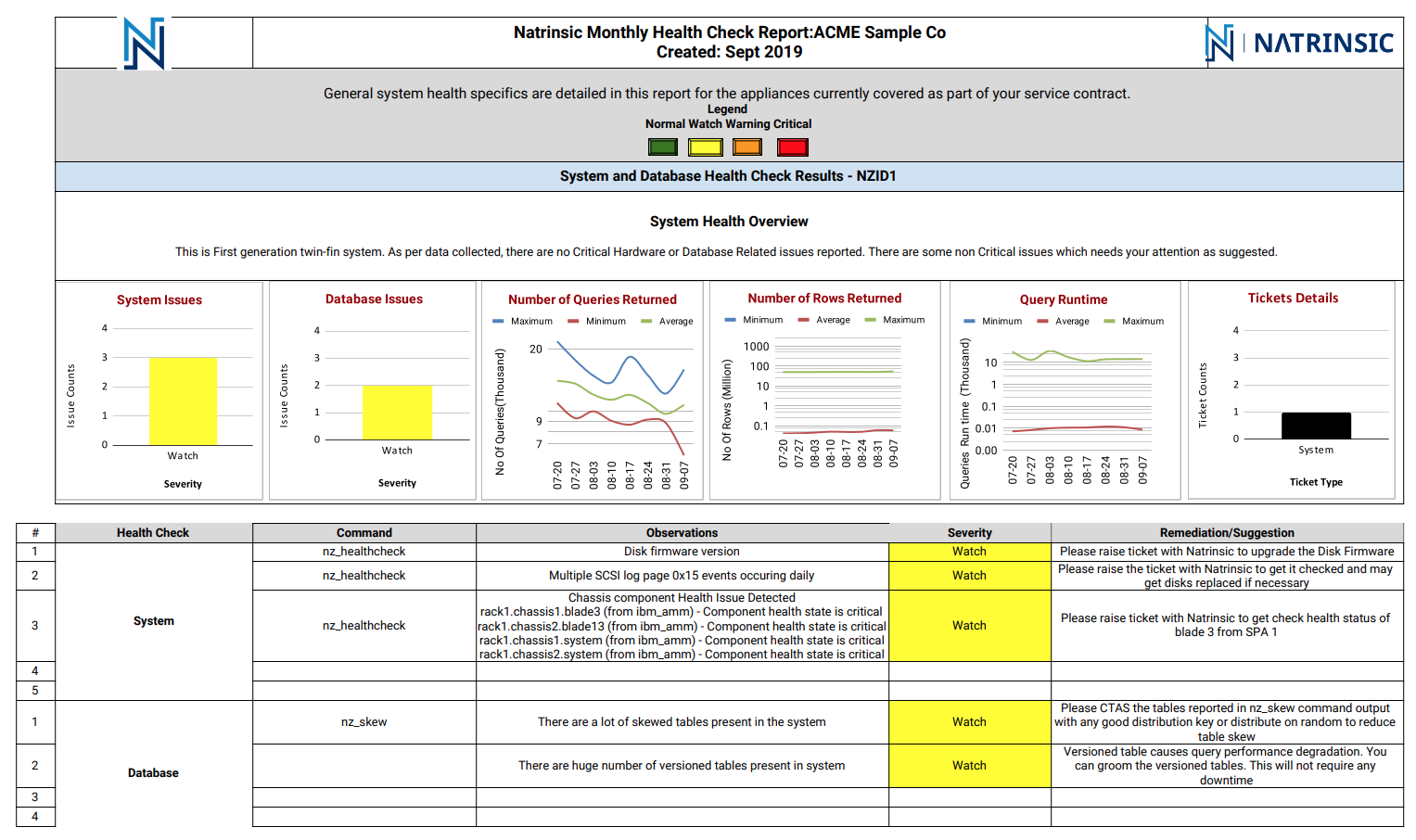1416x840 pixels.
Task: Click the Watch severity cell for Chassis component row
Action: pyautogui.click(x=970, y=626)
